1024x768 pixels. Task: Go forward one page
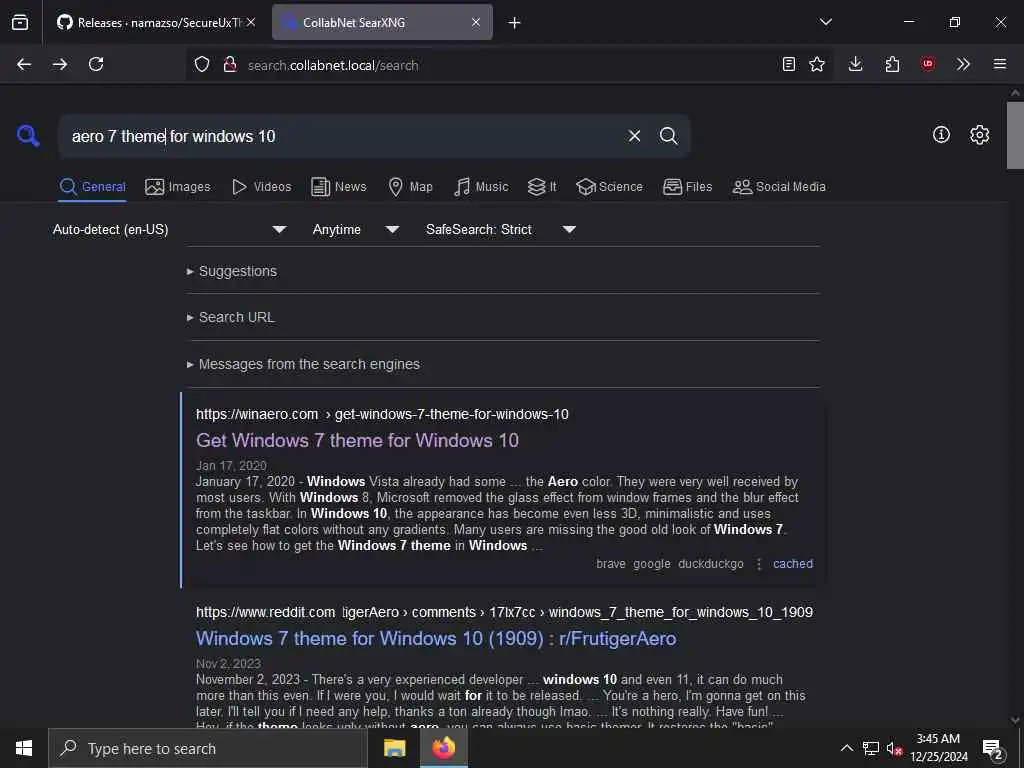click(x=60, y=64)
